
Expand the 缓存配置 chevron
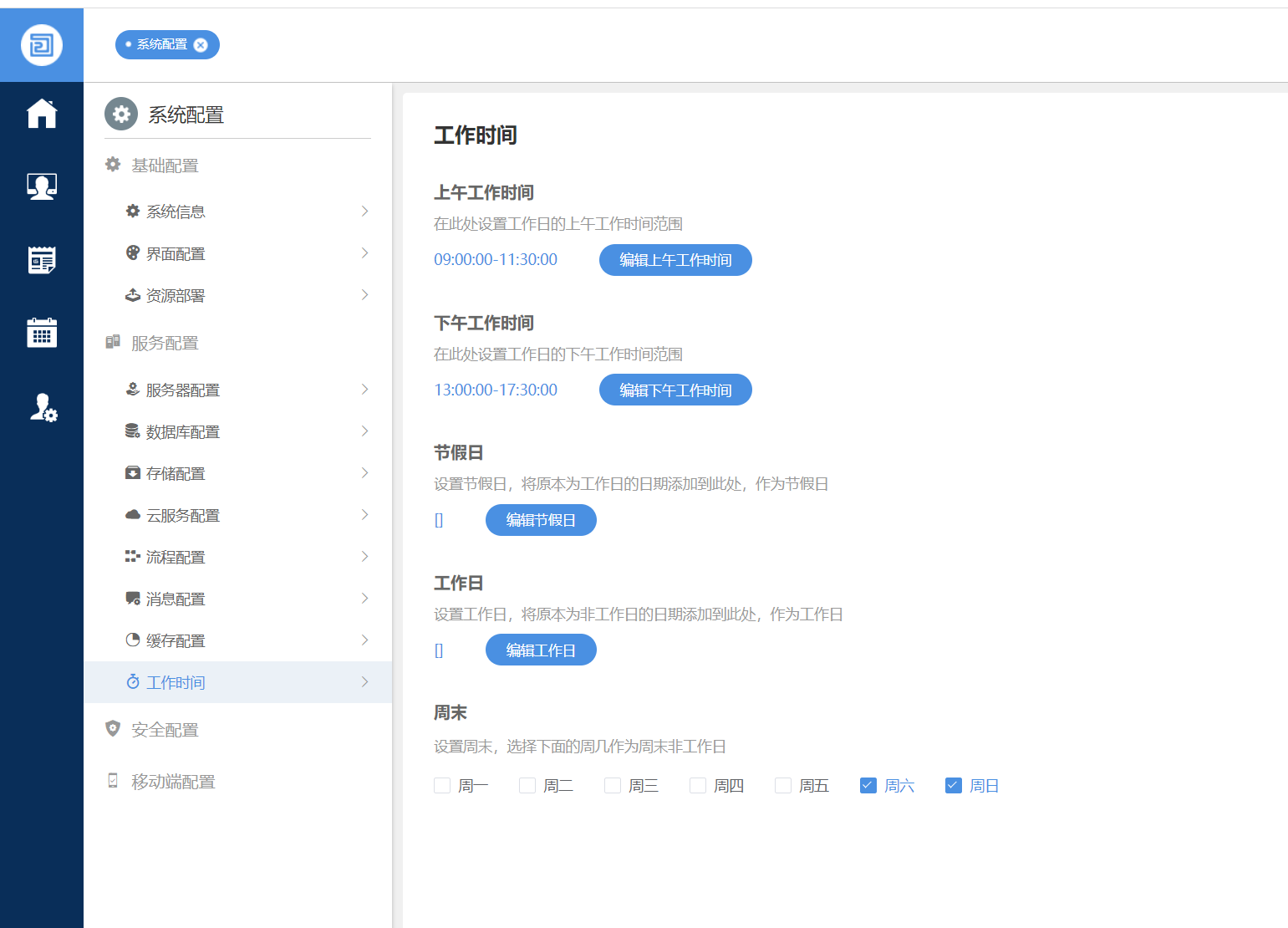pyautogui.click(x=364, y=640)
